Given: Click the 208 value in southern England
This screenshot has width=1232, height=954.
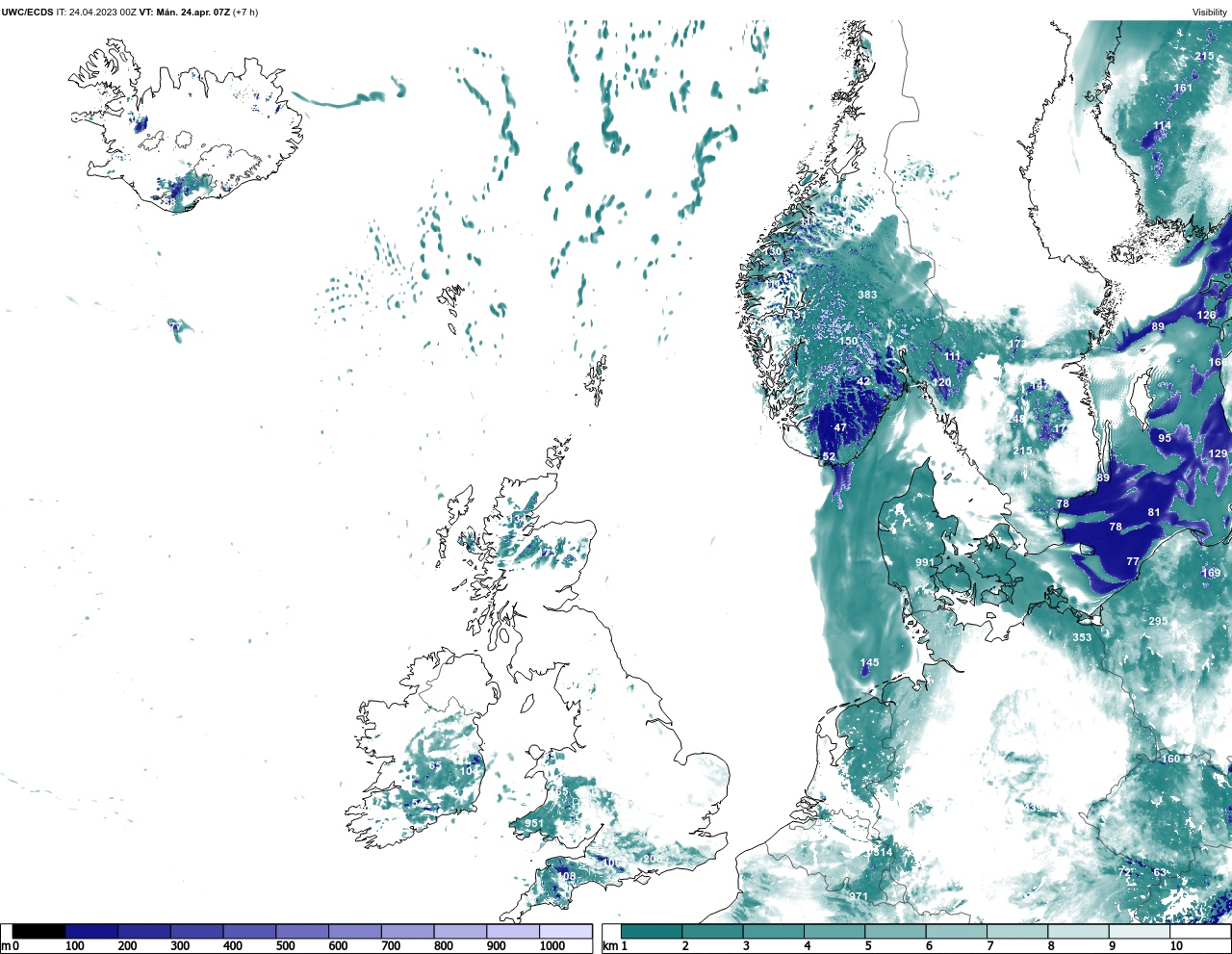Looking at the screenshot, I should tap(653, 860).
